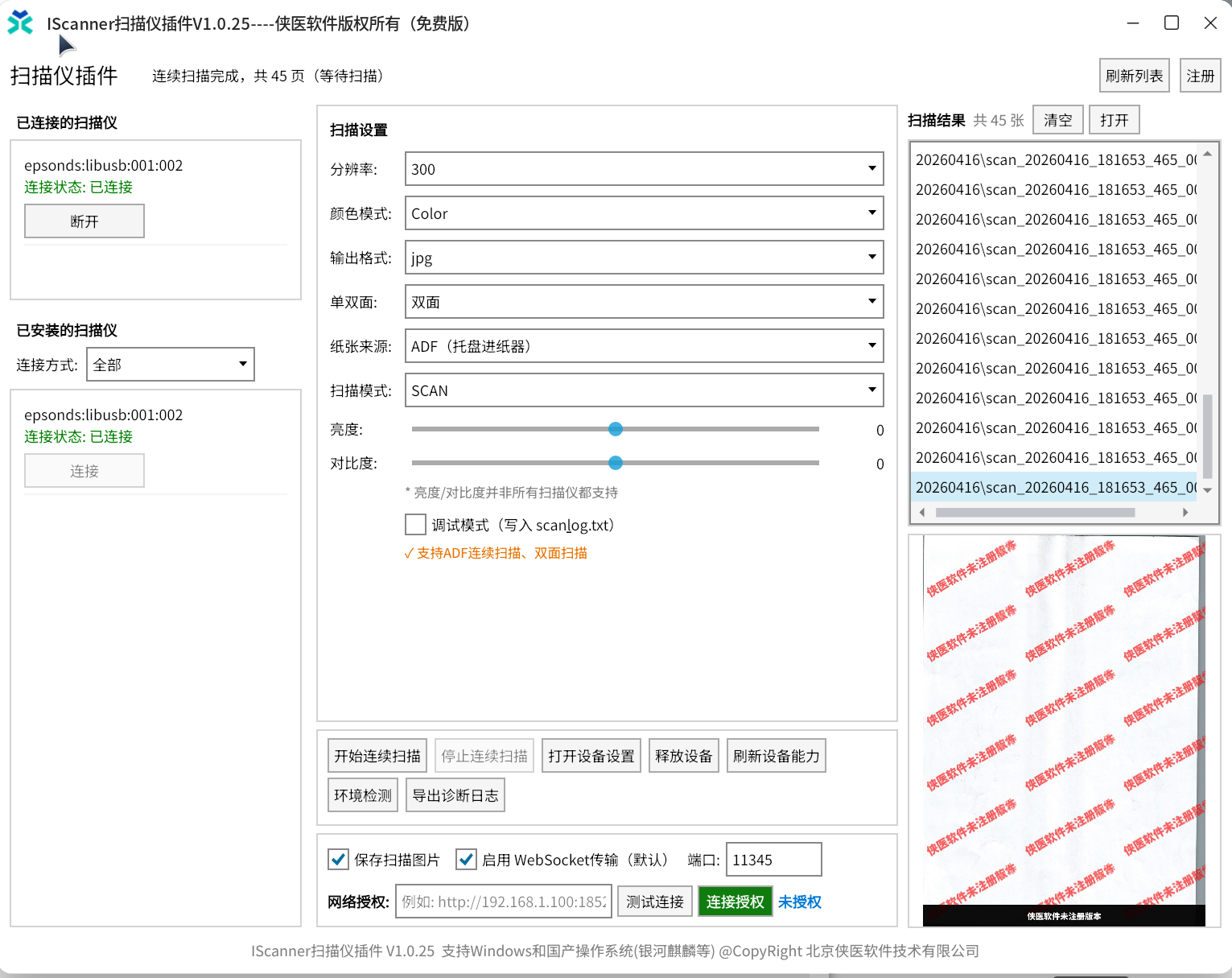Enable the 调试模式 debug mode checkbox
This screenshot has width=1232, height=978.
pos(414,524)
